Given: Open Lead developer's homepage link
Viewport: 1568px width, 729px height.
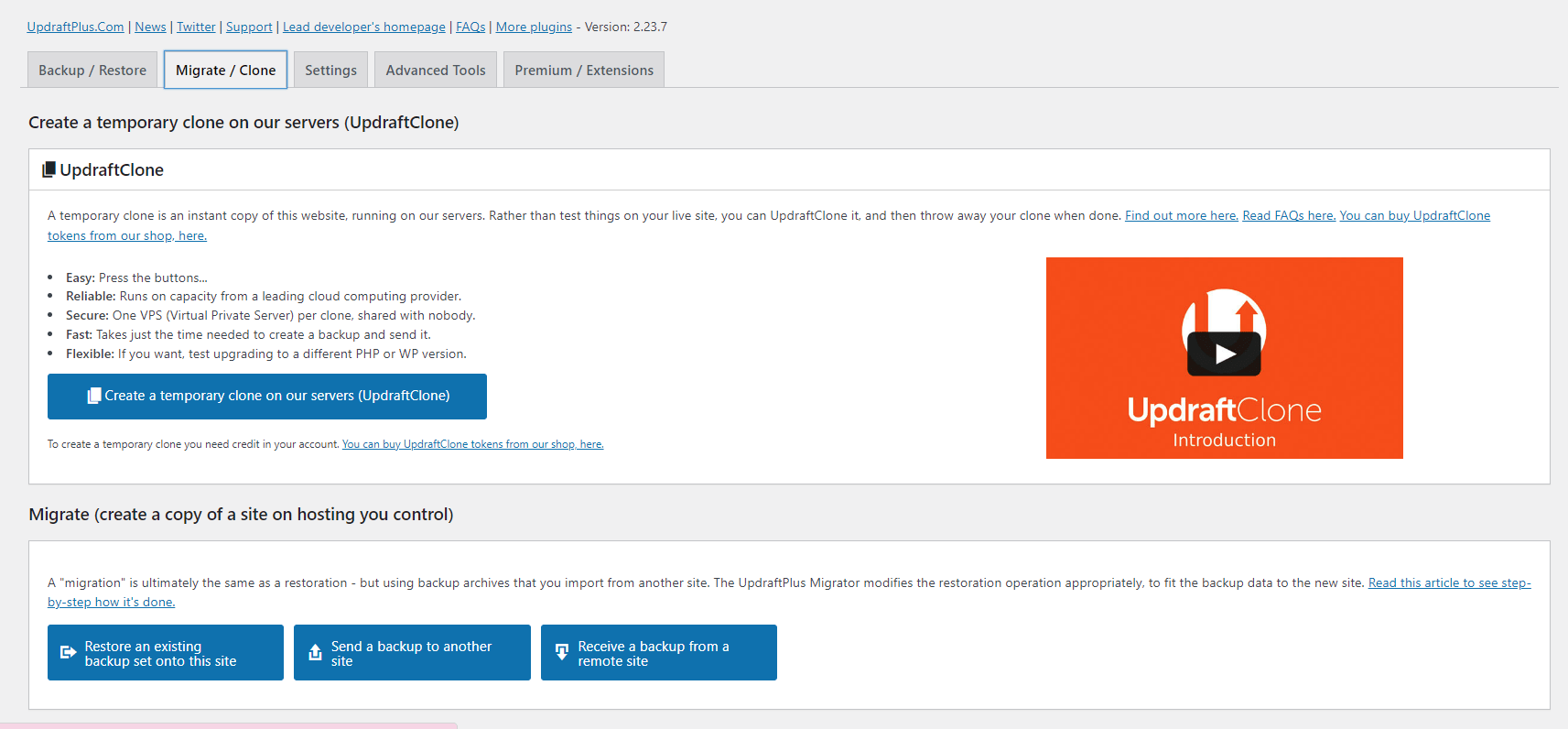Looking at the screenshot, I should [364, 27].
